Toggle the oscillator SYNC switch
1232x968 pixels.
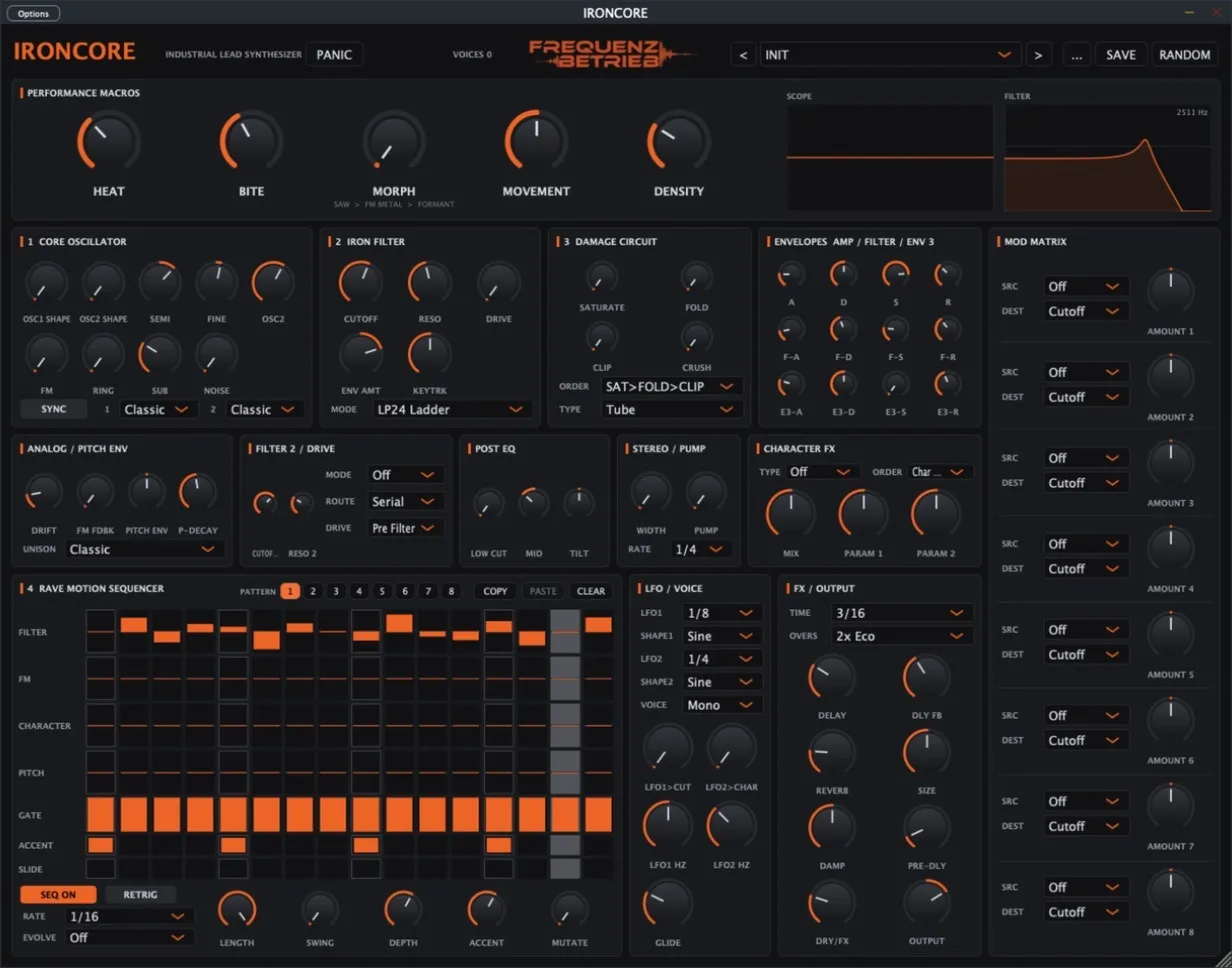[54, 409]
